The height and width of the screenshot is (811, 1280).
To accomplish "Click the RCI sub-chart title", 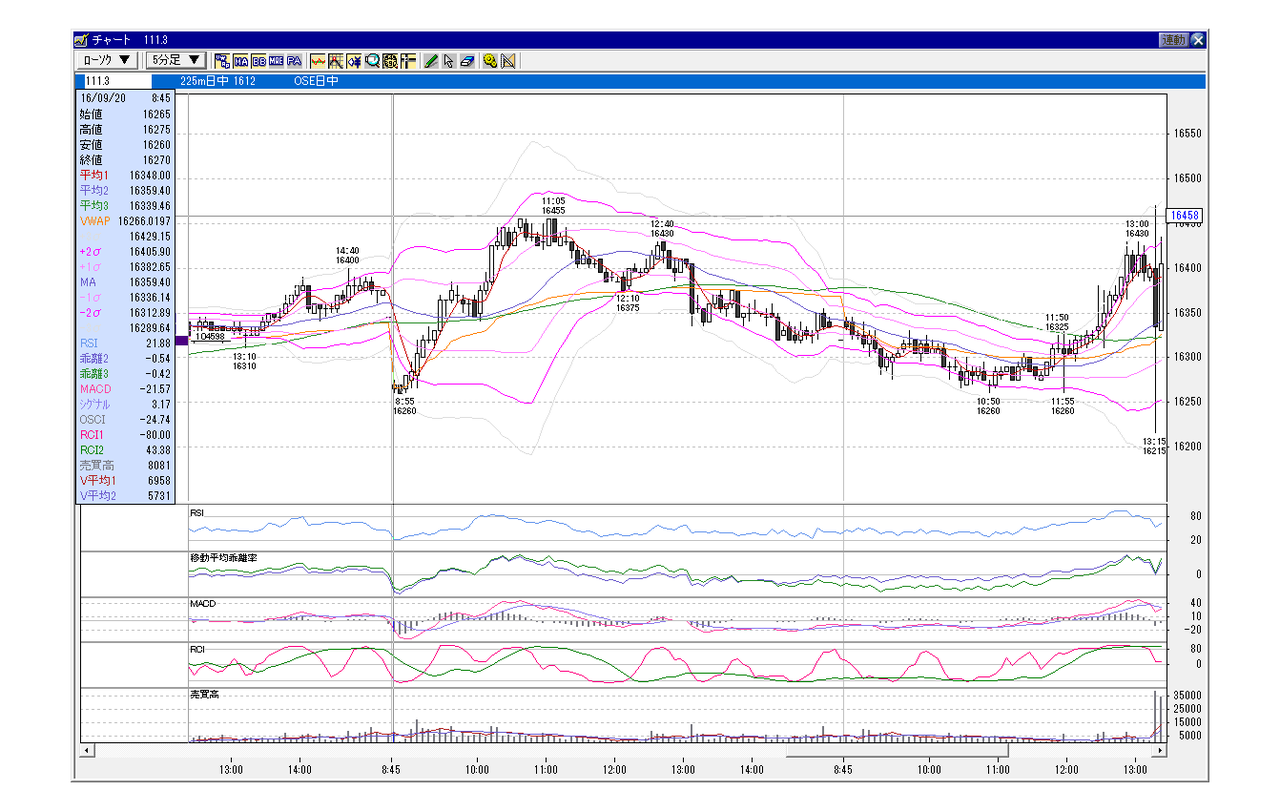I will pyautogui.click(x=198, y=649).
